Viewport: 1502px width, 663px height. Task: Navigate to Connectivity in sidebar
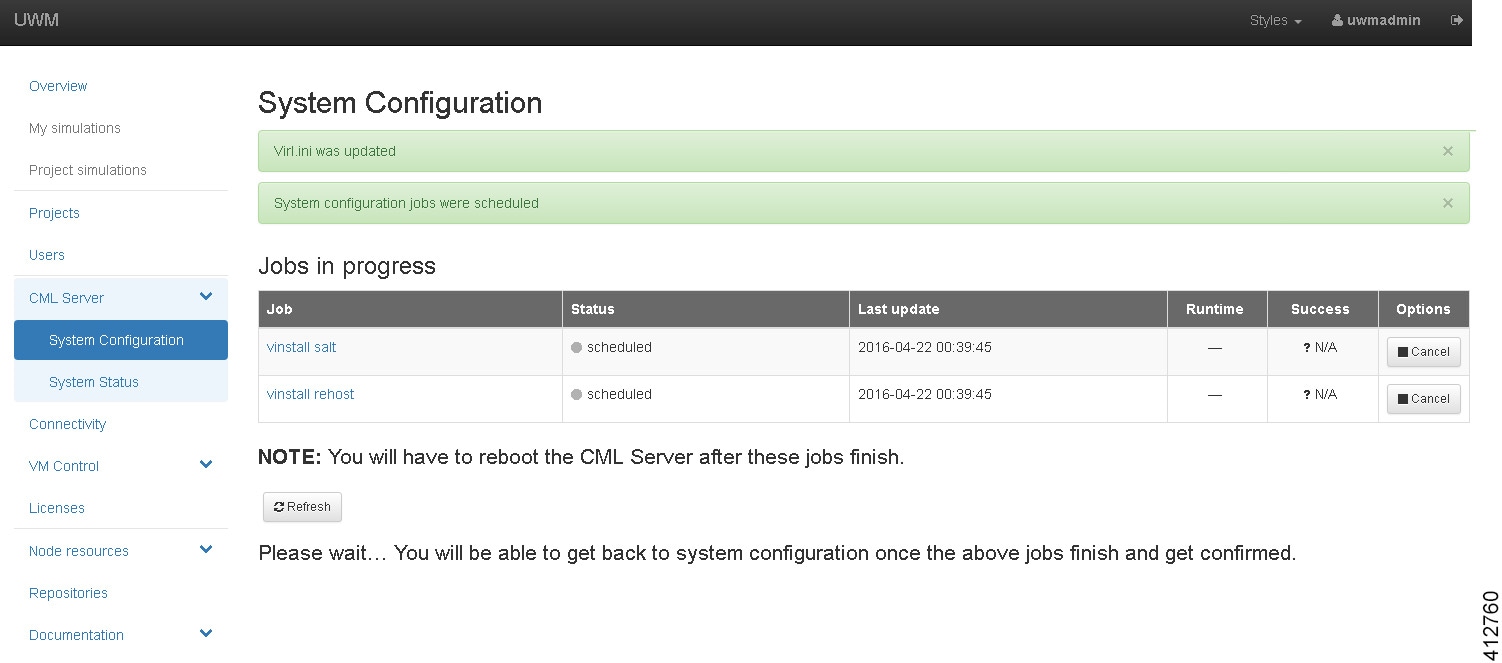pos(67,424)
